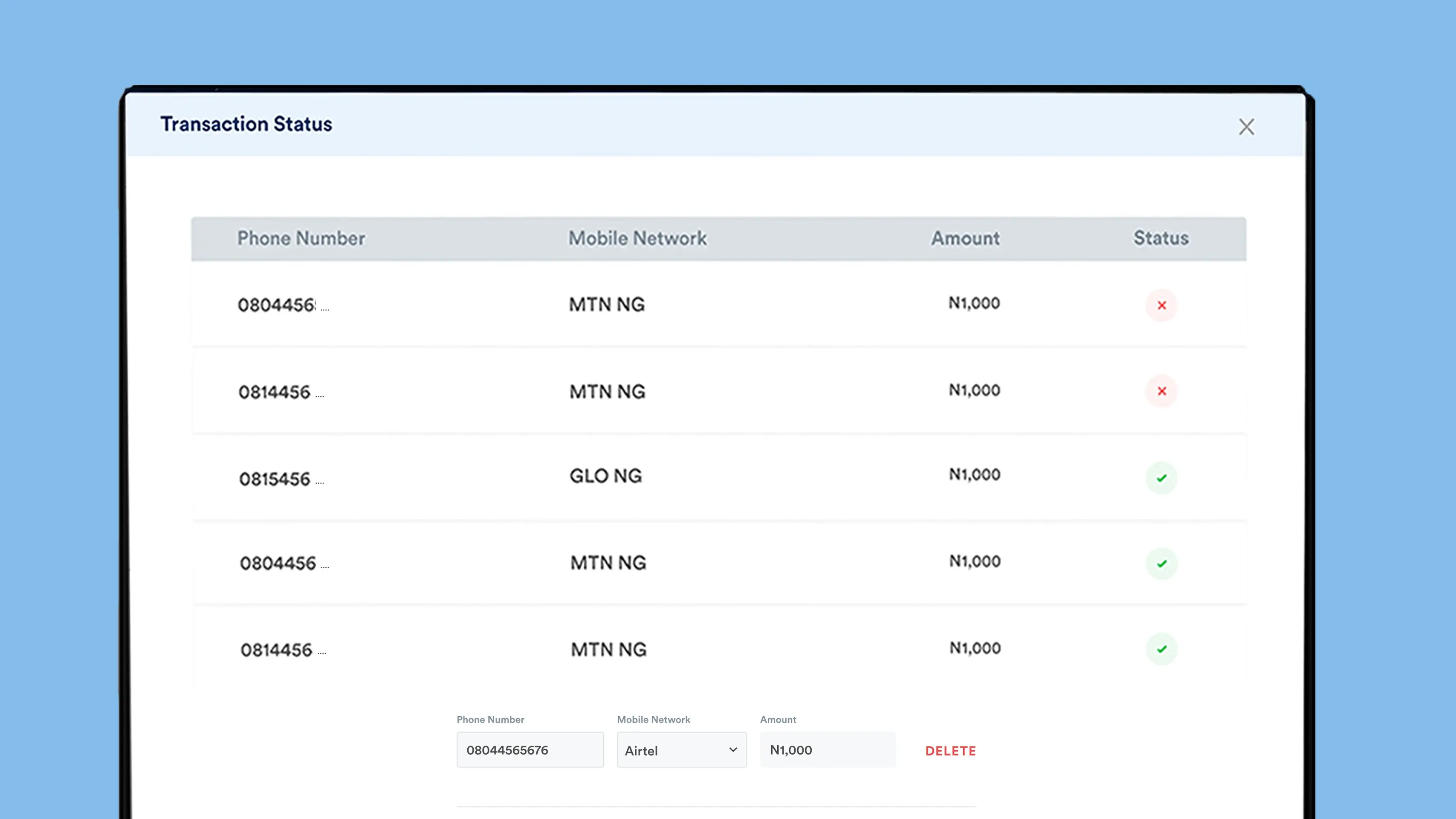Close the Transaction Status dialog
The image size is (1456, 819).
tap(1246, 127)
